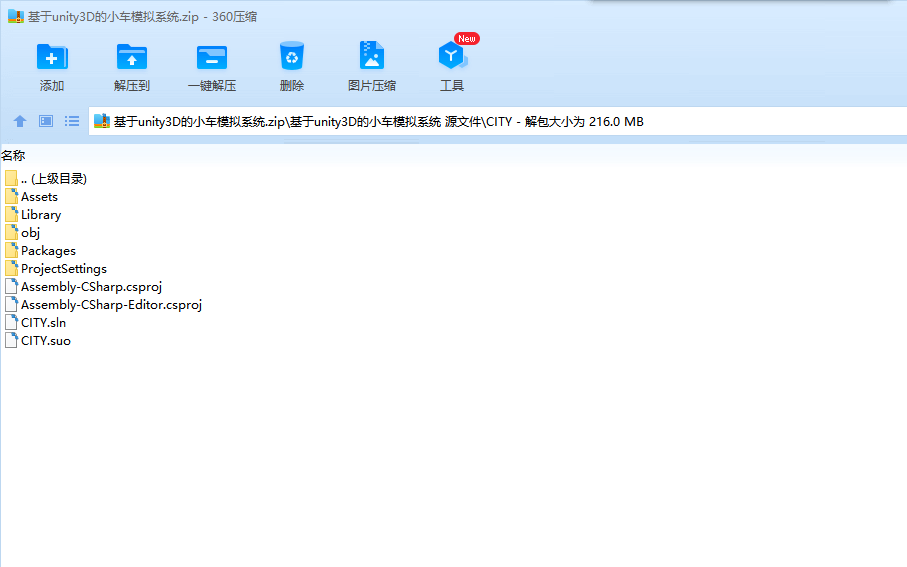The width and height of the screenshot is (907, 567).
Task: Click the 一键解压 (One-click extract) icon
Action: [x=212, y=57]
